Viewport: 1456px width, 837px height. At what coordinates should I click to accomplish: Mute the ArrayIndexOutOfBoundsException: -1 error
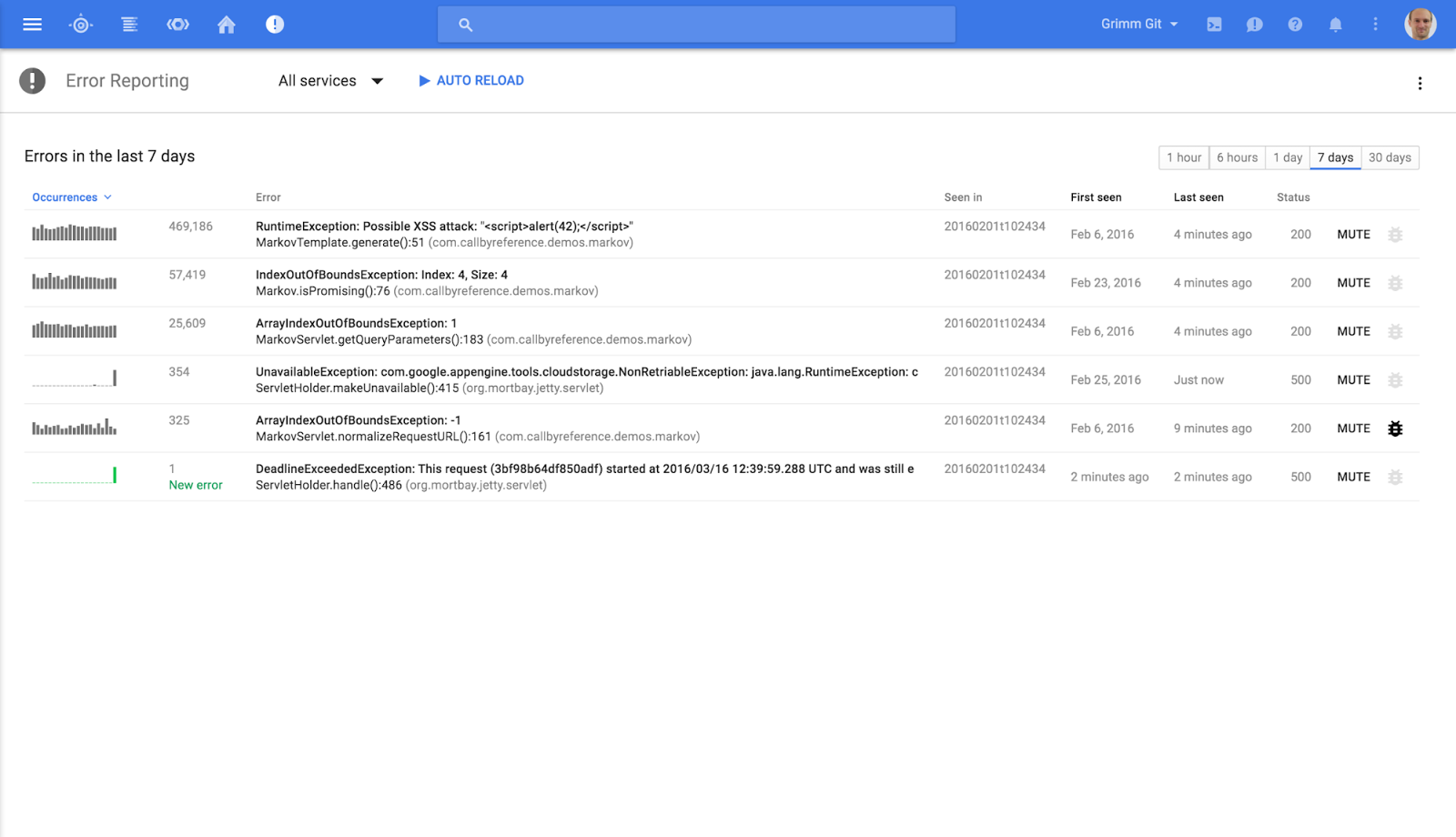pyautogui.click(x=1353, y=429)
